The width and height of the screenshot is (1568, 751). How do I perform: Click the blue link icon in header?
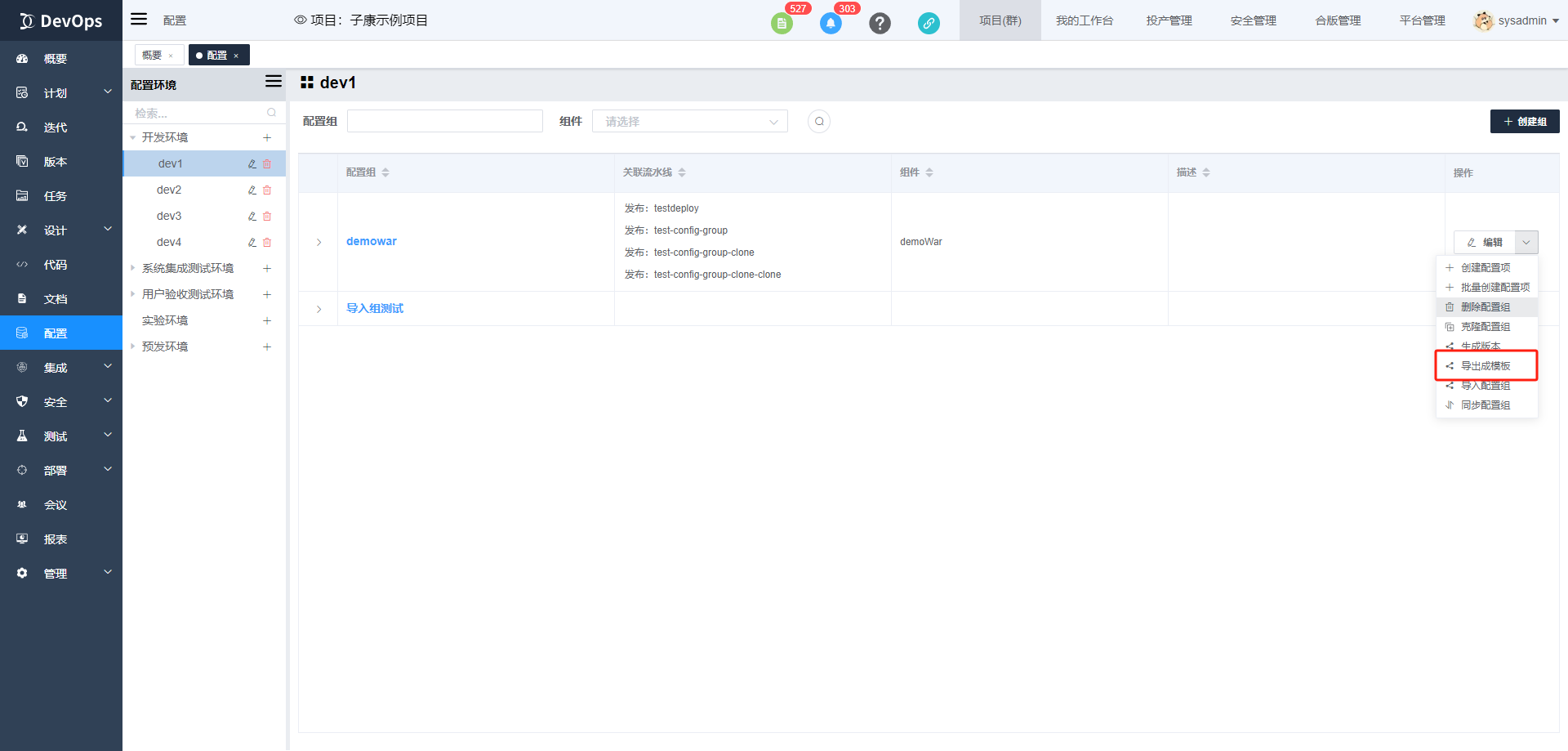point(929,24)
